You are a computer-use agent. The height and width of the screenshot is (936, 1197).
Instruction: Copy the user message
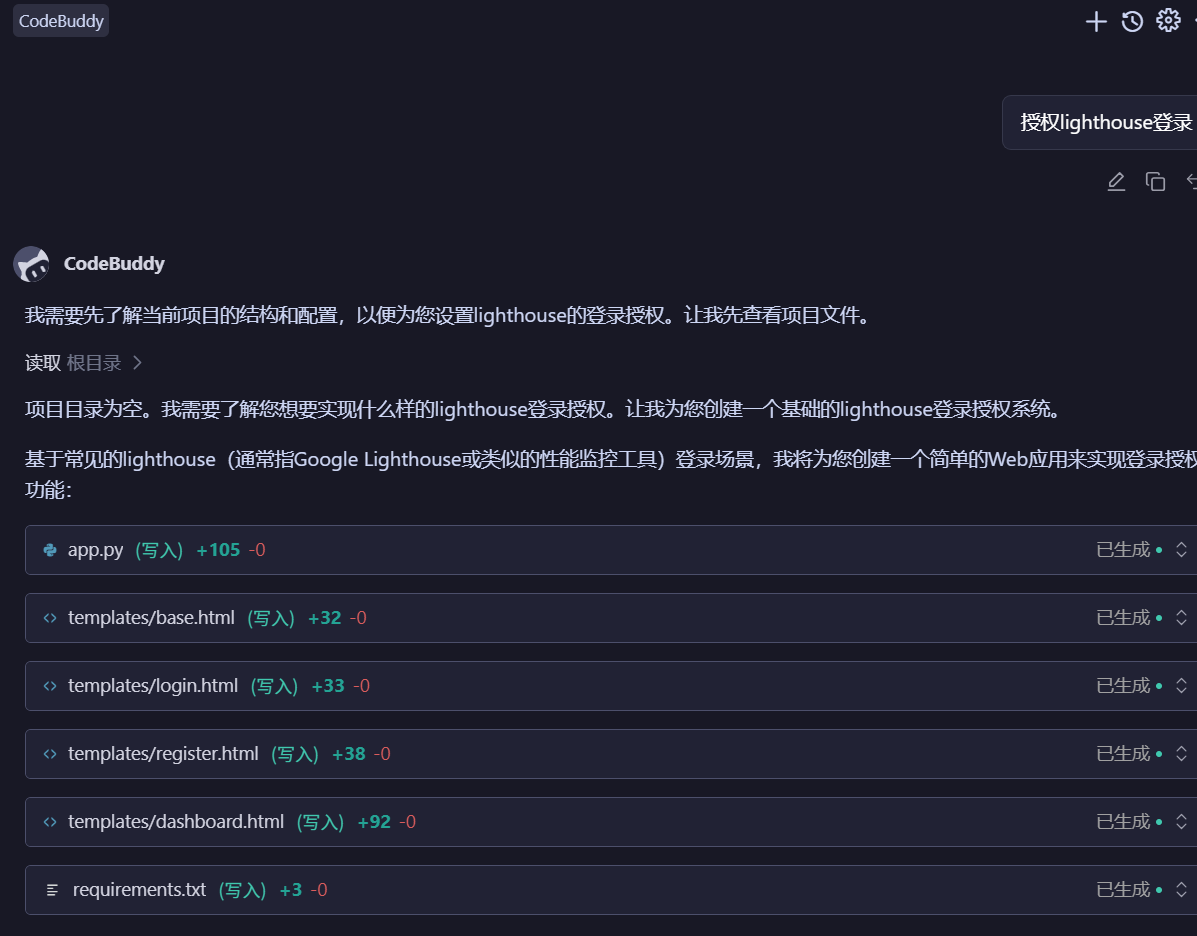tap(1155, 182)
